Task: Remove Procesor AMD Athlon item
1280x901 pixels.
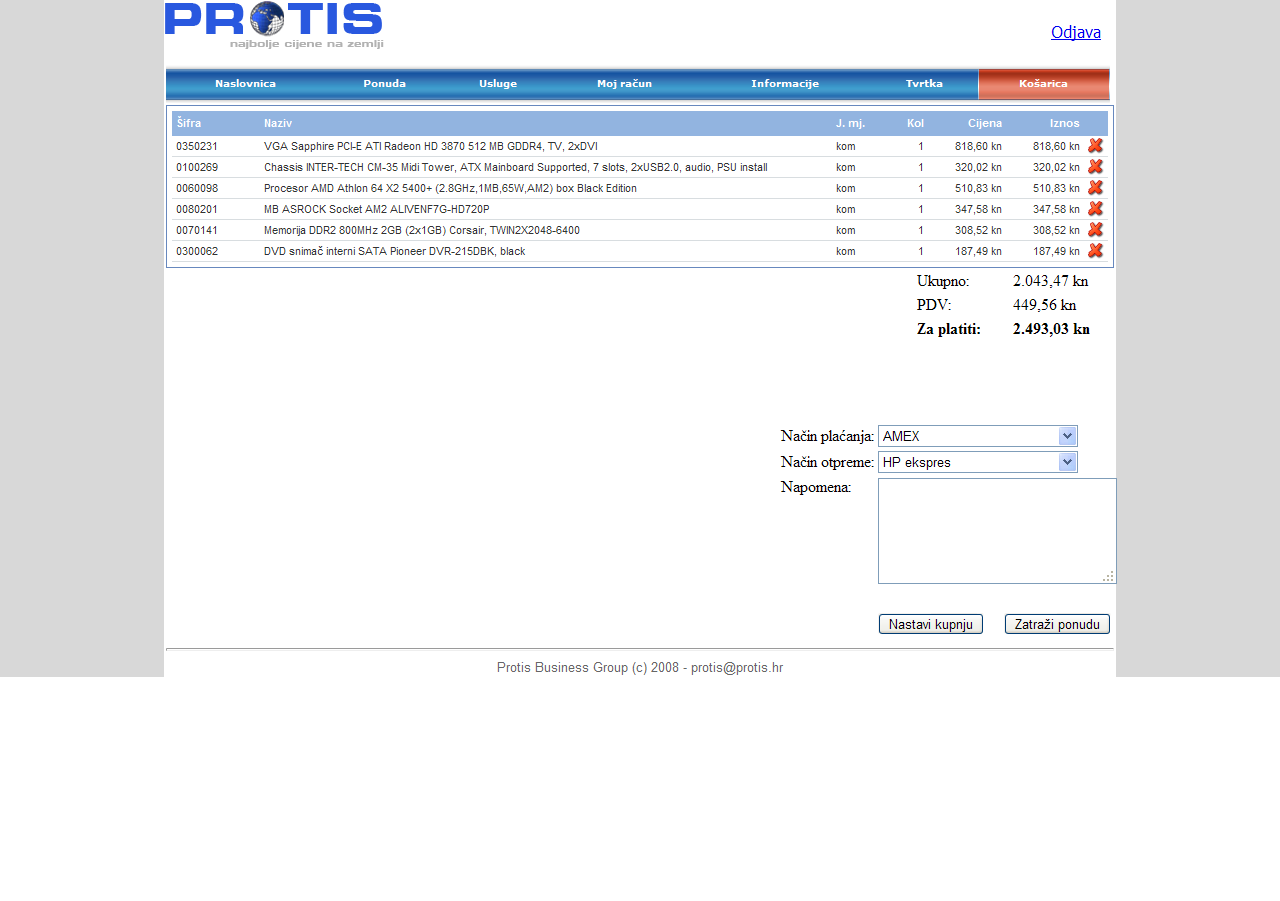Action: [x=1095, y=188]
